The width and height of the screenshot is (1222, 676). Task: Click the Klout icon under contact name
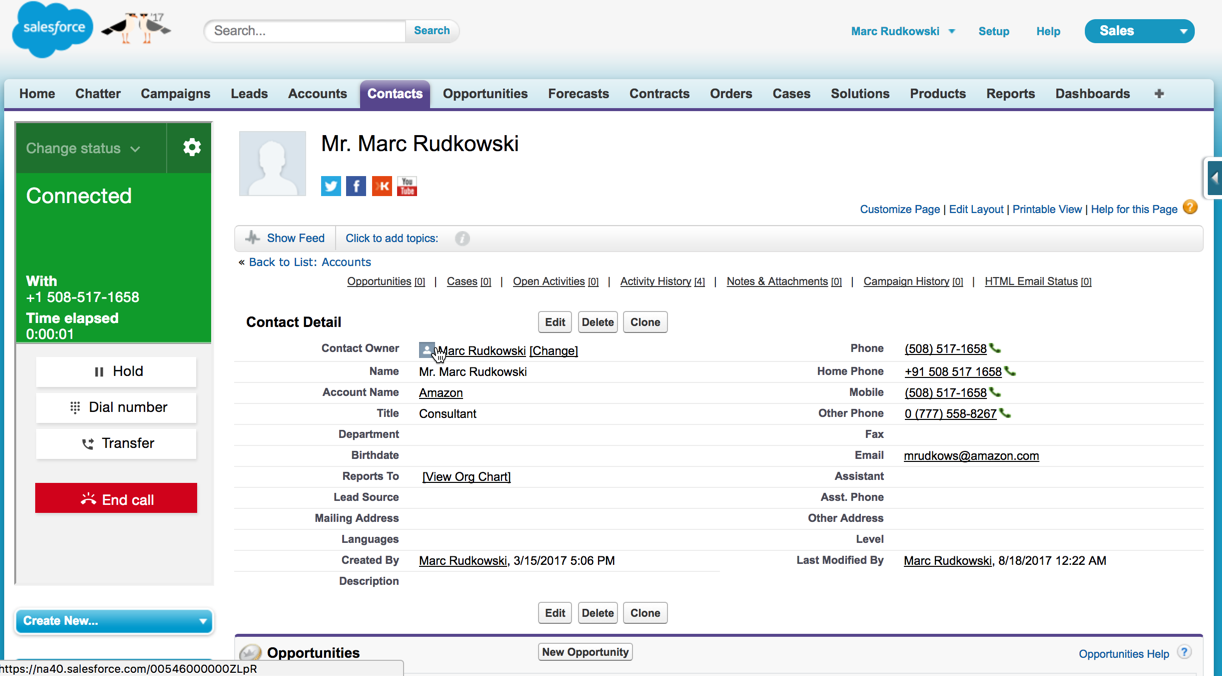381,186
